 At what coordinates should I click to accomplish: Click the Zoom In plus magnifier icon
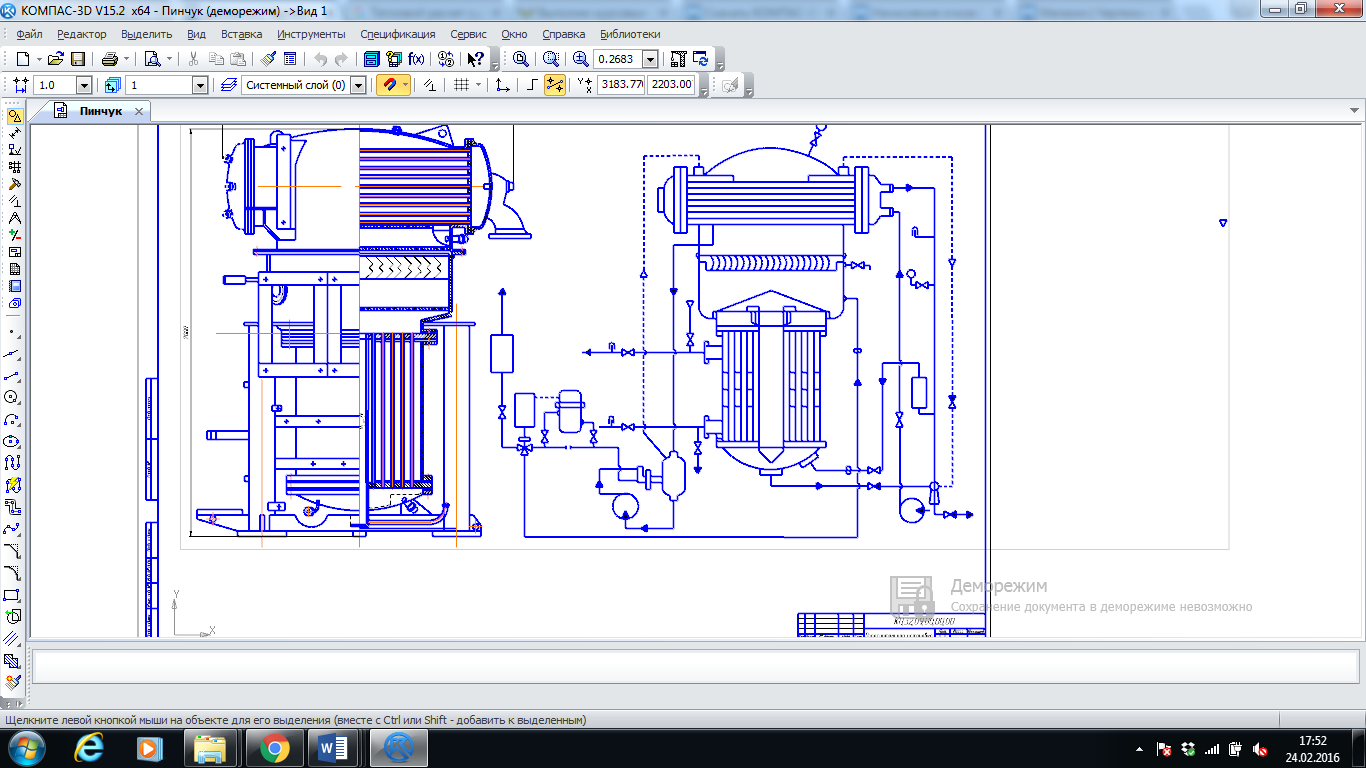click(x=580, y=59)
